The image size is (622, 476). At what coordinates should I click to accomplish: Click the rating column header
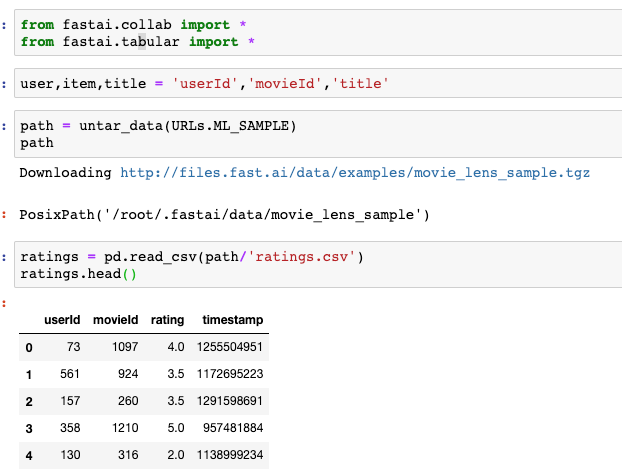click(167, 320)
